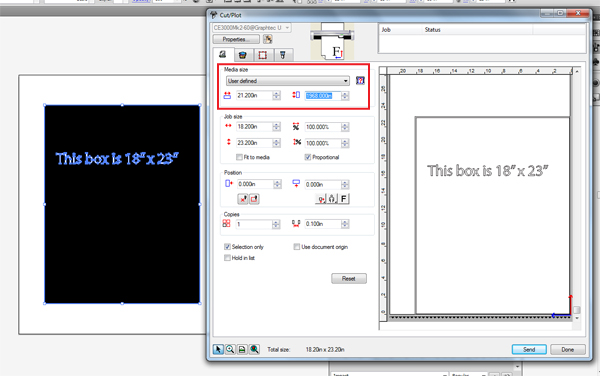This screenshot has height=376, width=600.
Task: Click the rotate icon left of F button
Action: 332,199
